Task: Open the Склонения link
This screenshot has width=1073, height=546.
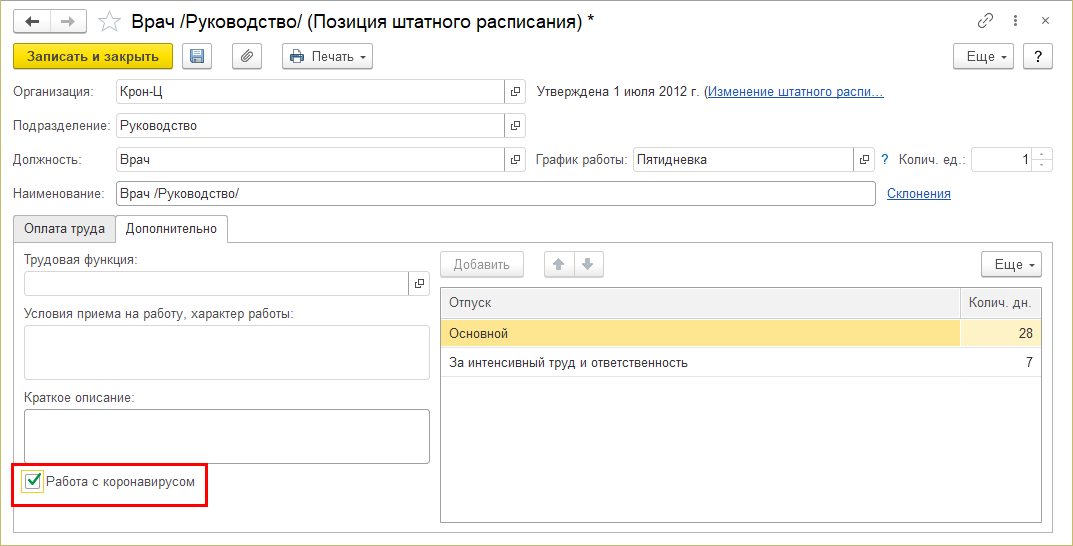Action: point(918,193)
